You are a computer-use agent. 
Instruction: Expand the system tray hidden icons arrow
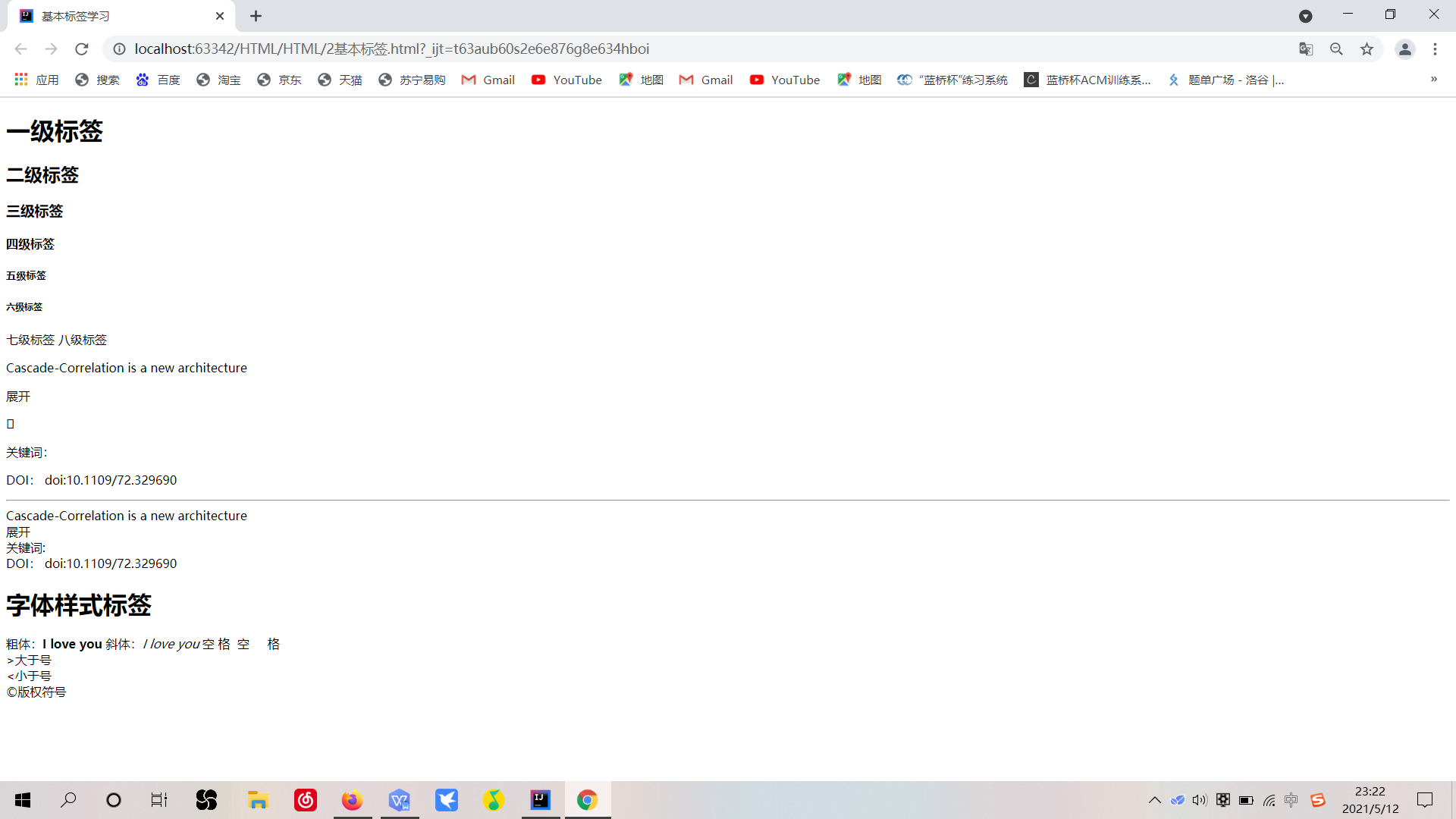click(x=1154, y=800)
